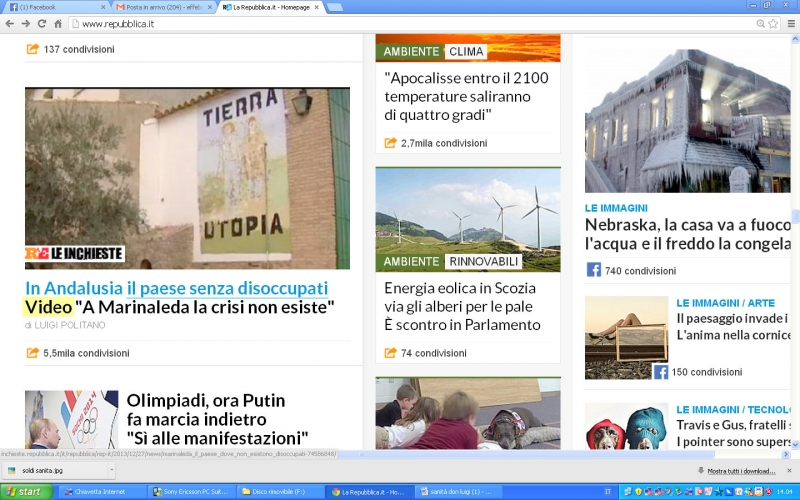Close the Facebook tab
800x500 pixels.
click(x=103, y=7)
